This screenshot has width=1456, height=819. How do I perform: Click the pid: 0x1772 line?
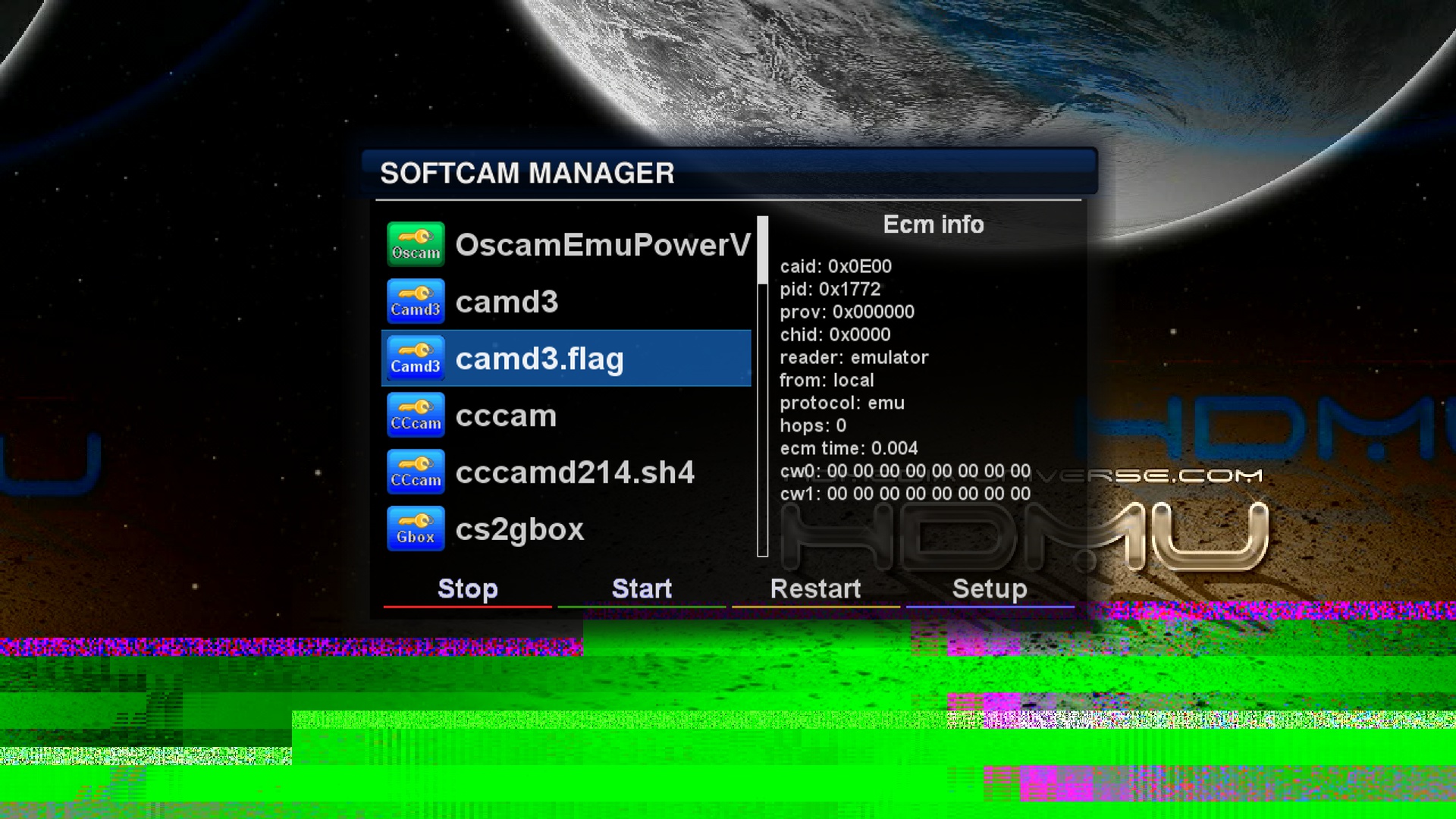[x=830, y=289]
